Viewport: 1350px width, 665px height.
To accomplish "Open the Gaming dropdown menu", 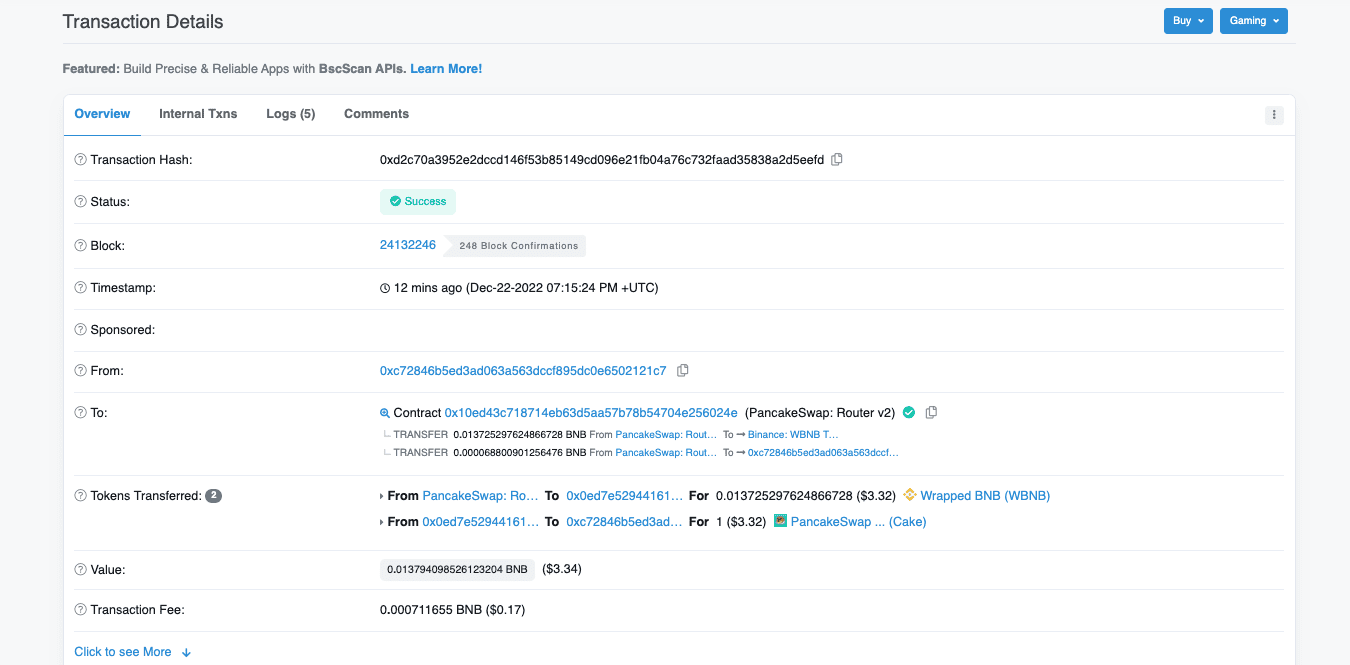I will [1254, 21].
